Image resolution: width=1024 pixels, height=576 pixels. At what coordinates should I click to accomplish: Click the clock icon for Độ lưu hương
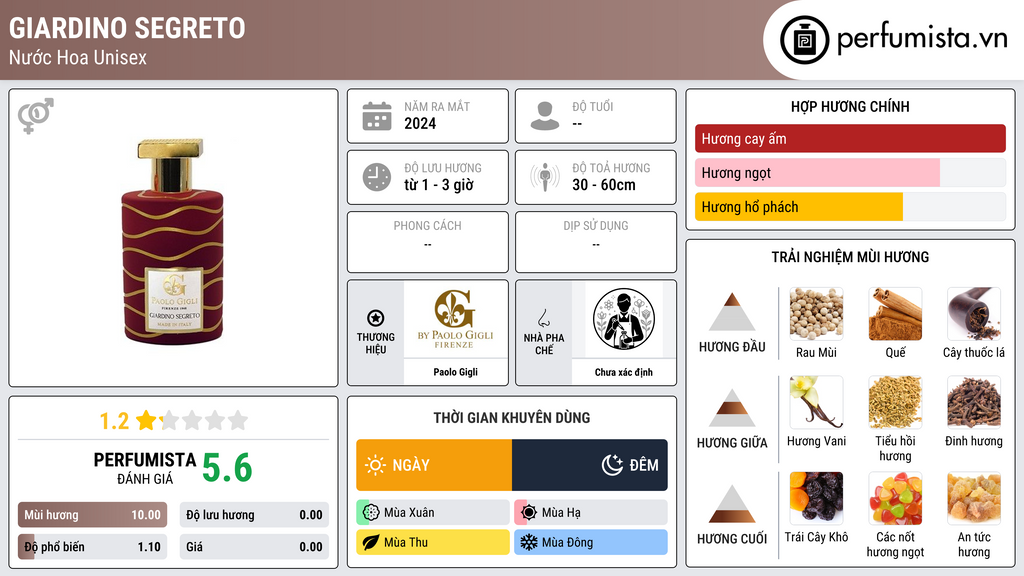click(x=377, y=177)
